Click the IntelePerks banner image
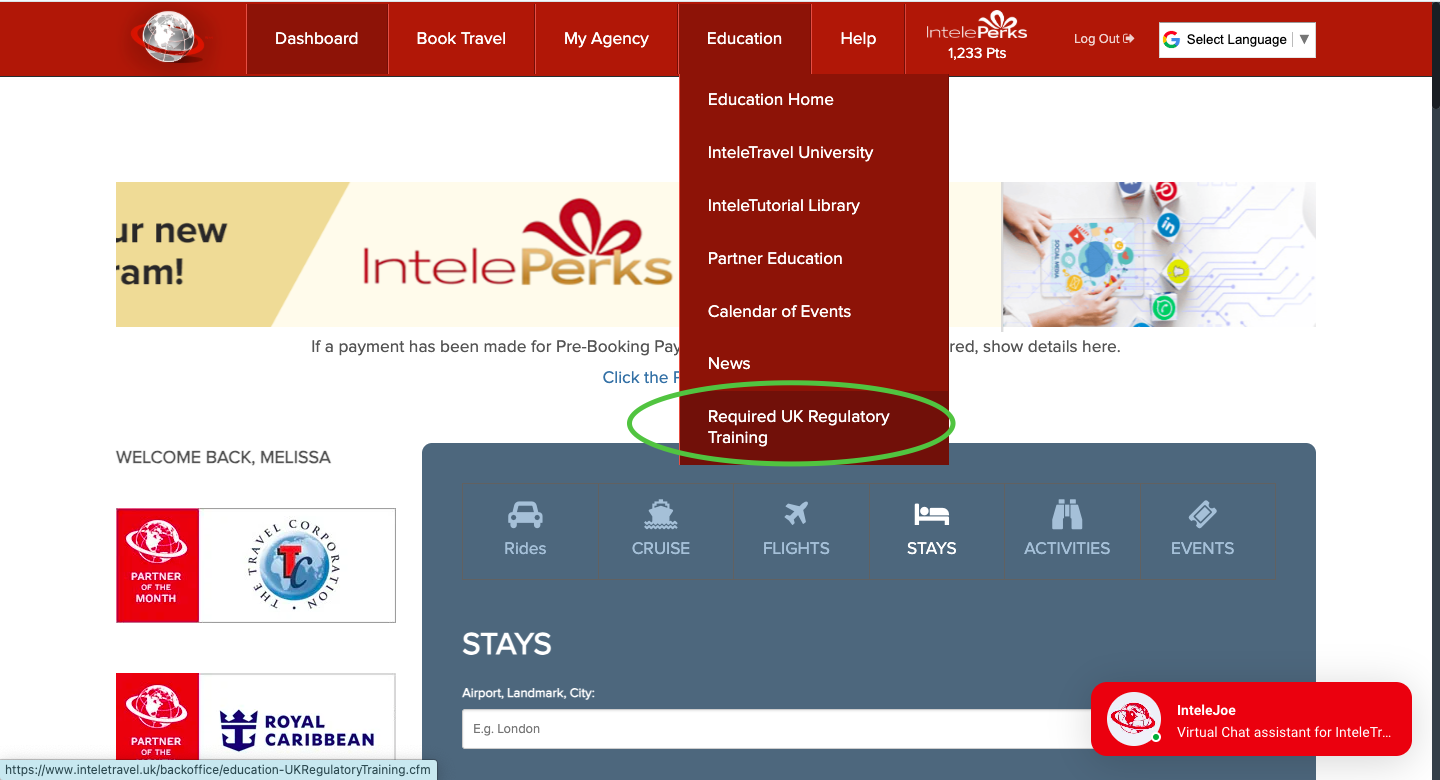Image resolution: width=1440 pixels, height=780 pixels. click(397, 254)
